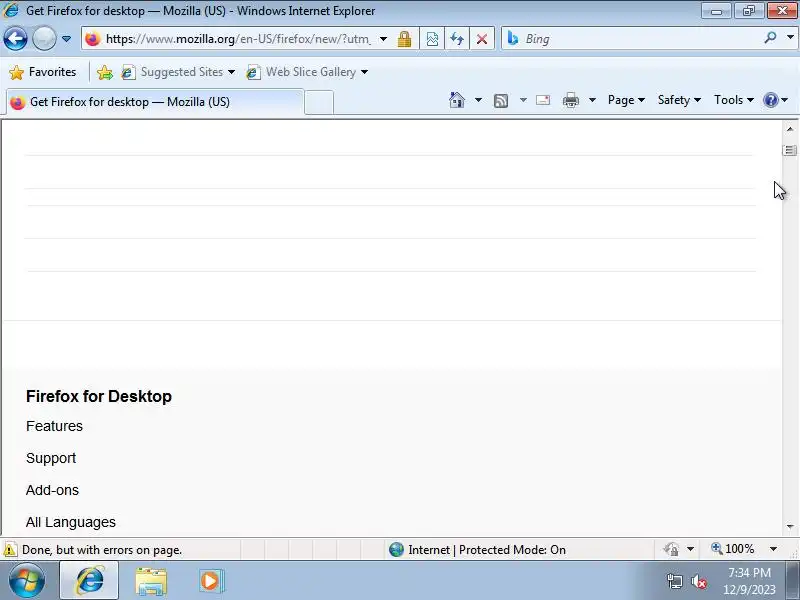
Task: Click into the Bing search box
Action: 642,39
